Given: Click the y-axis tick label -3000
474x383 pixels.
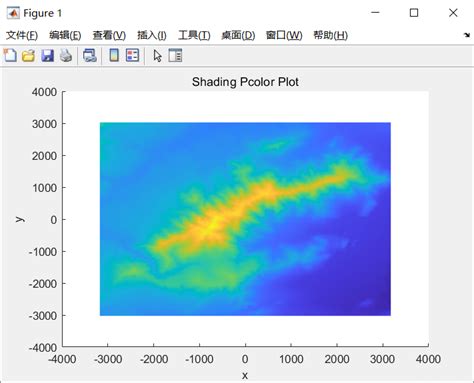Looking at the screenshot, I should pyautogui.click(x=42, y=316).
